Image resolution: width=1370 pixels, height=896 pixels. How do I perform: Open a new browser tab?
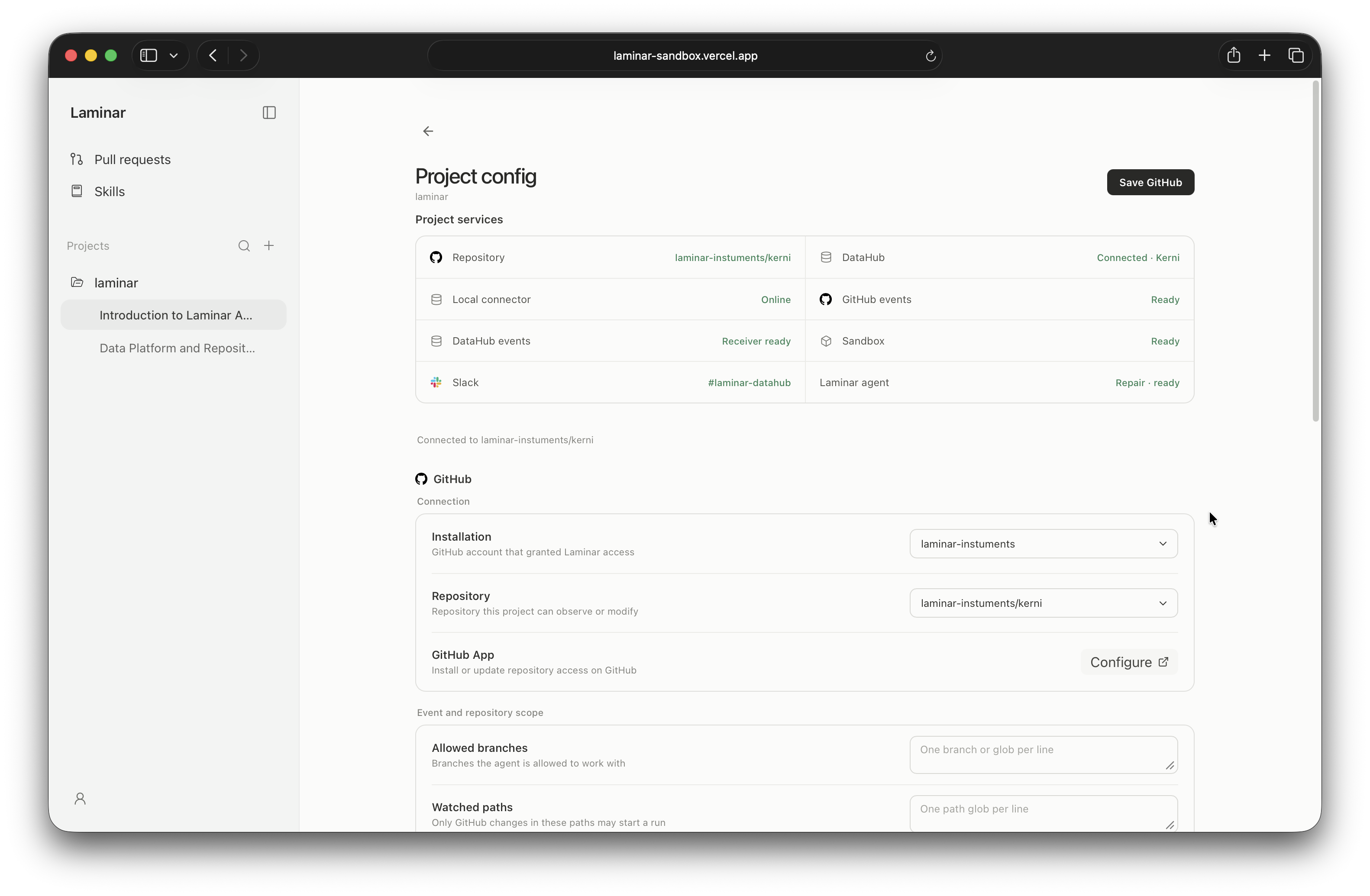1264,55
